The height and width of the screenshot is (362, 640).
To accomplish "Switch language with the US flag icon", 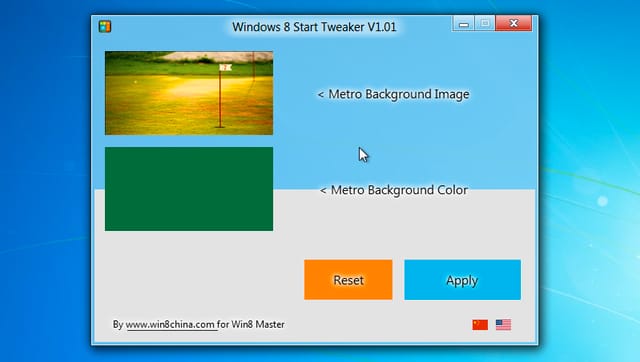I will click(x=503, y=325).
